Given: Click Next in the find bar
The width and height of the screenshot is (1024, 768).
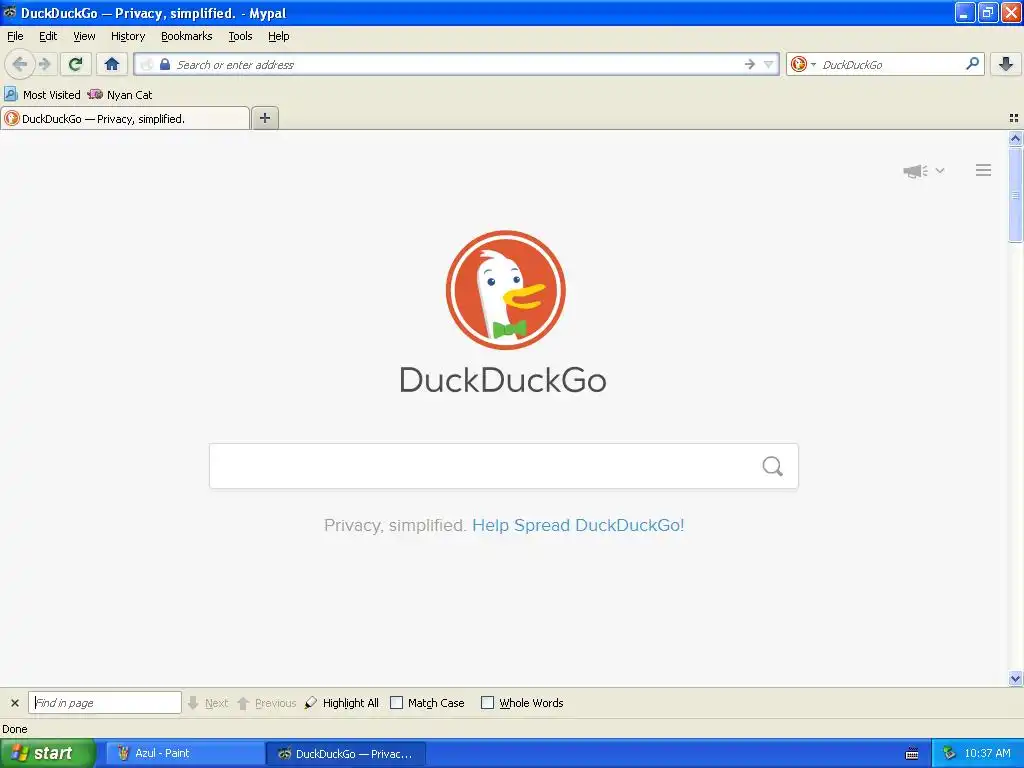Looking at the screenshot, I should [x=208, y=703].
